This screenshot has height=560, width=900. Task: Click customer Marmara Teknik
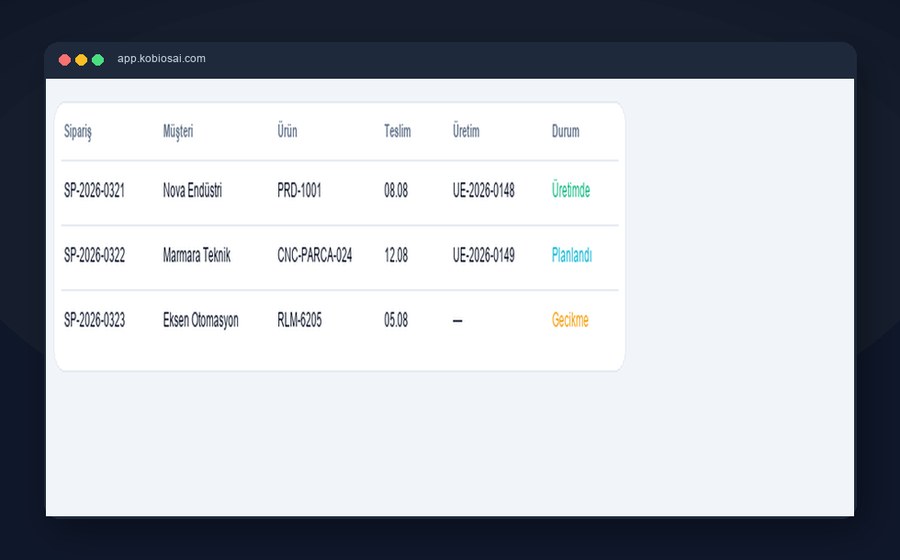(196, 255)
